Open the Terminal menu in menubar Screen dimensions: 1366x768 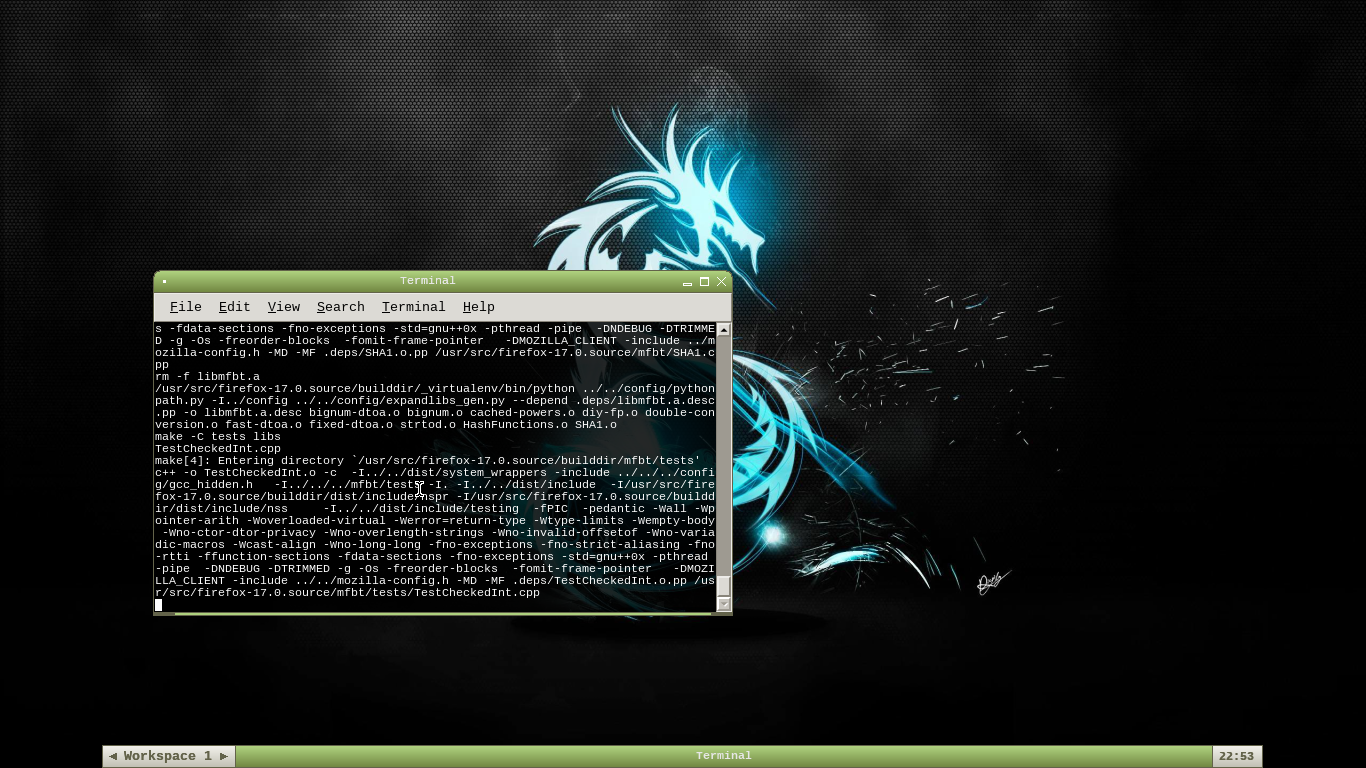tap(413, 307)
